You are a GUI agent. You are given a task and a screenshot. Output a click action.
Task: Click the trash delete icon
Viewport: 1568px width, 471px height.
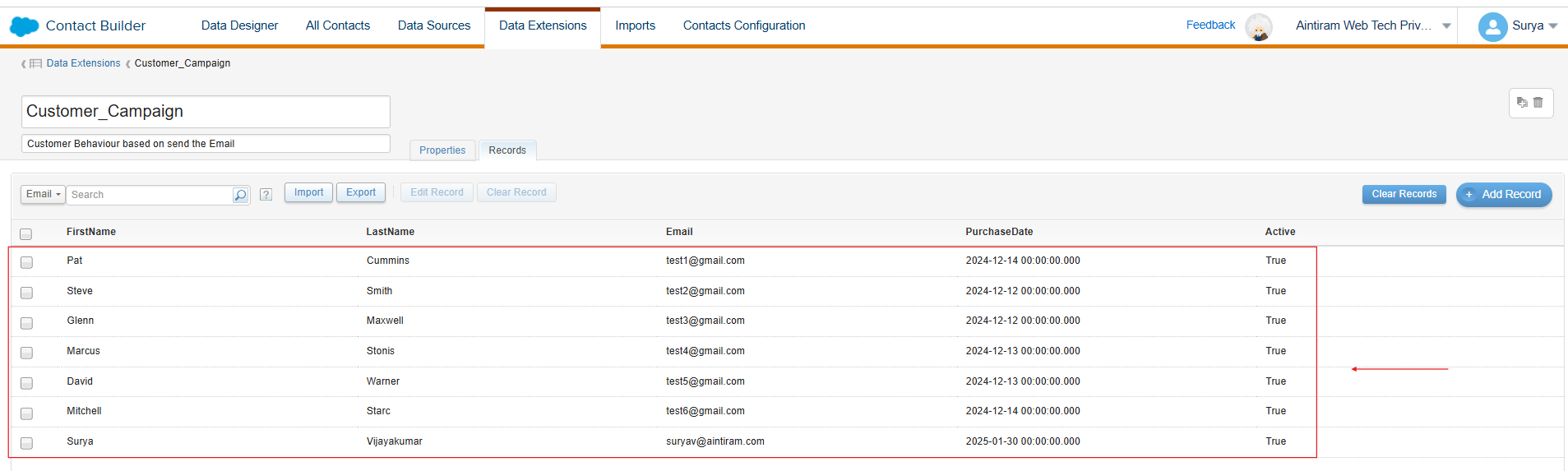click(1538, 103)
